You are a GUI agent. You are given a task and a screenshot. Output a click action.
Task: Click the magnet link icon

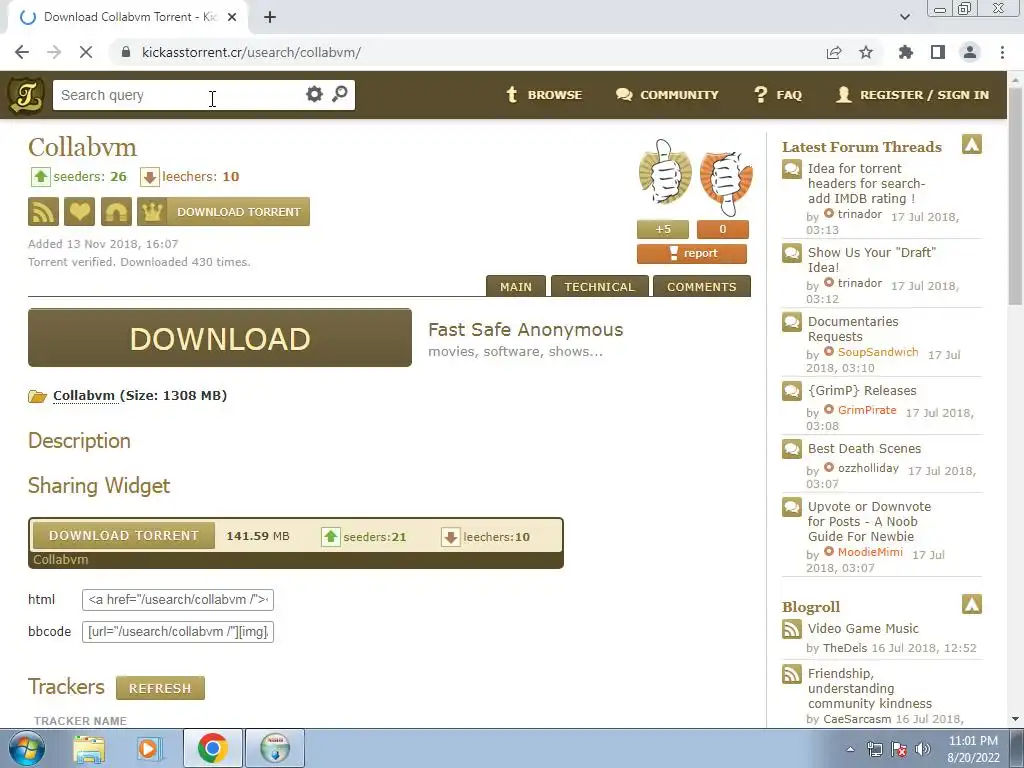tap(116, 212)
